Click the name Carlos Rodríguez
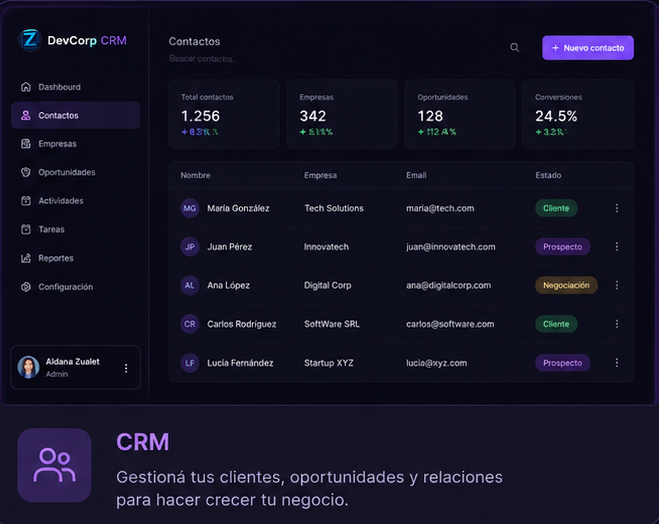 click(x=242, y=324)
